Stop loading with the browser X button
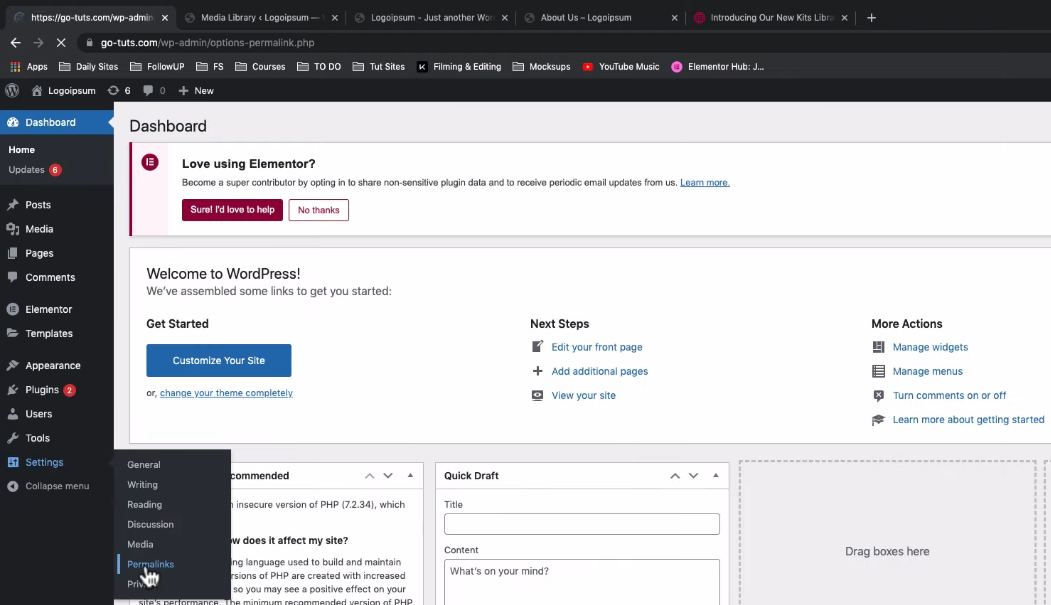 [61, 42]
